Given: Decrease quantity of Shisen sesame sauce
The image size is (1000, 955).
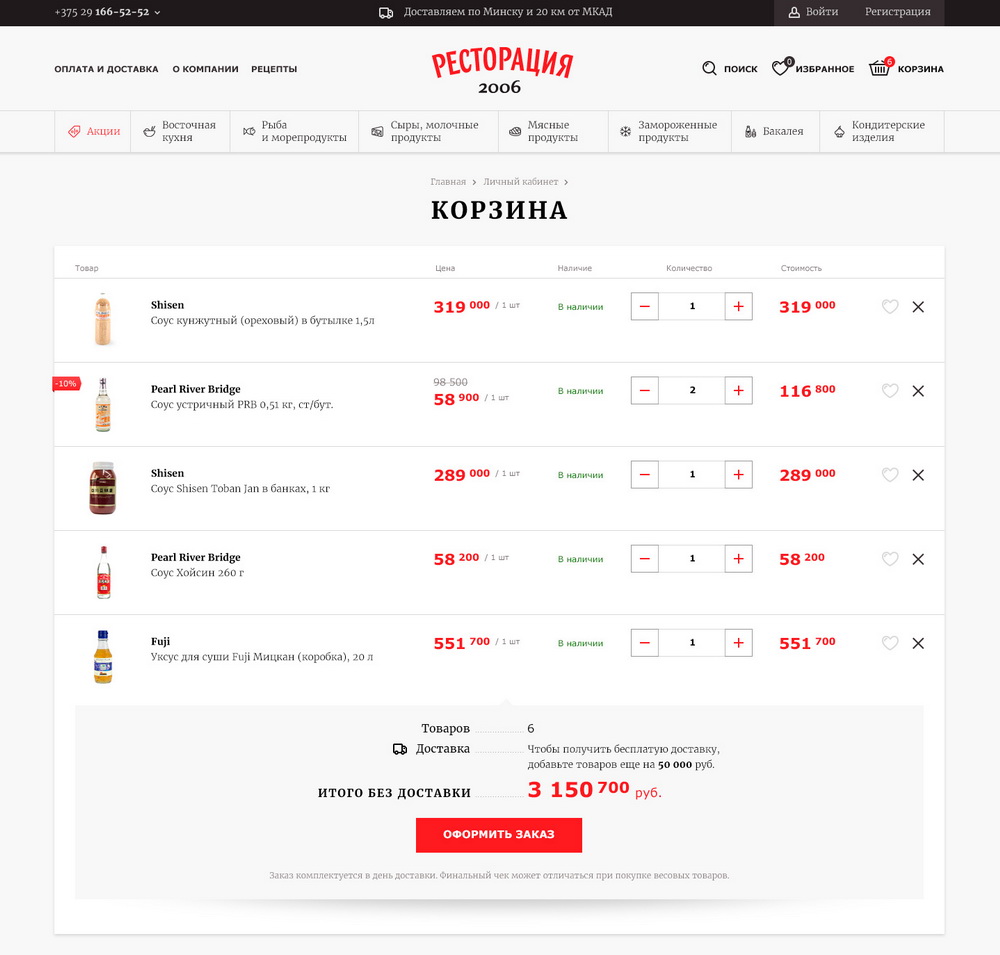Looking at the screenshot, I should coord(645,306).
